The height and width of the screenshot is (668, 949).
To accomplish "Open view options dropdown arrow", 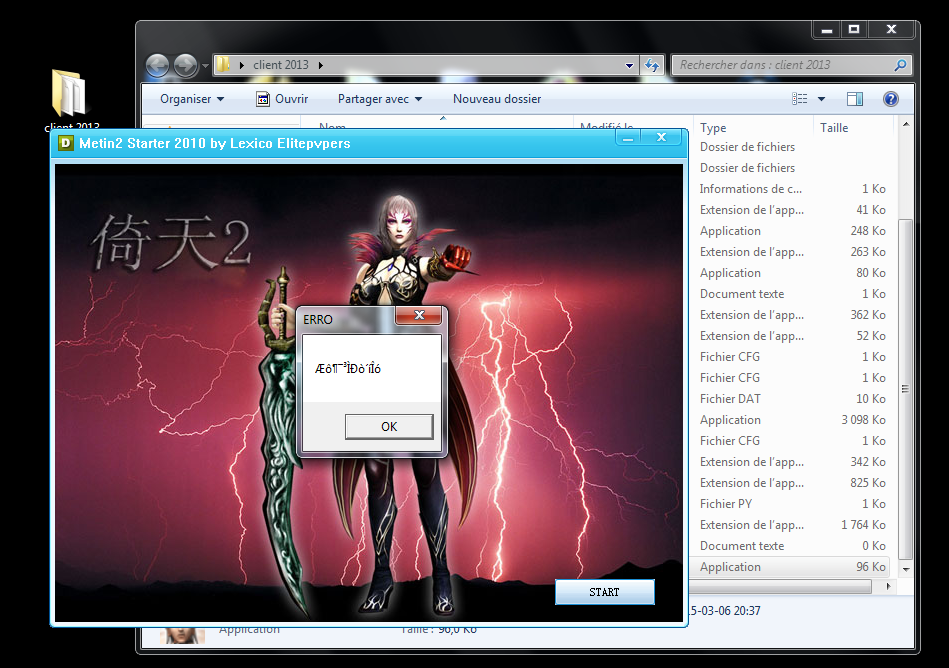I will click(x=821, y=99).
